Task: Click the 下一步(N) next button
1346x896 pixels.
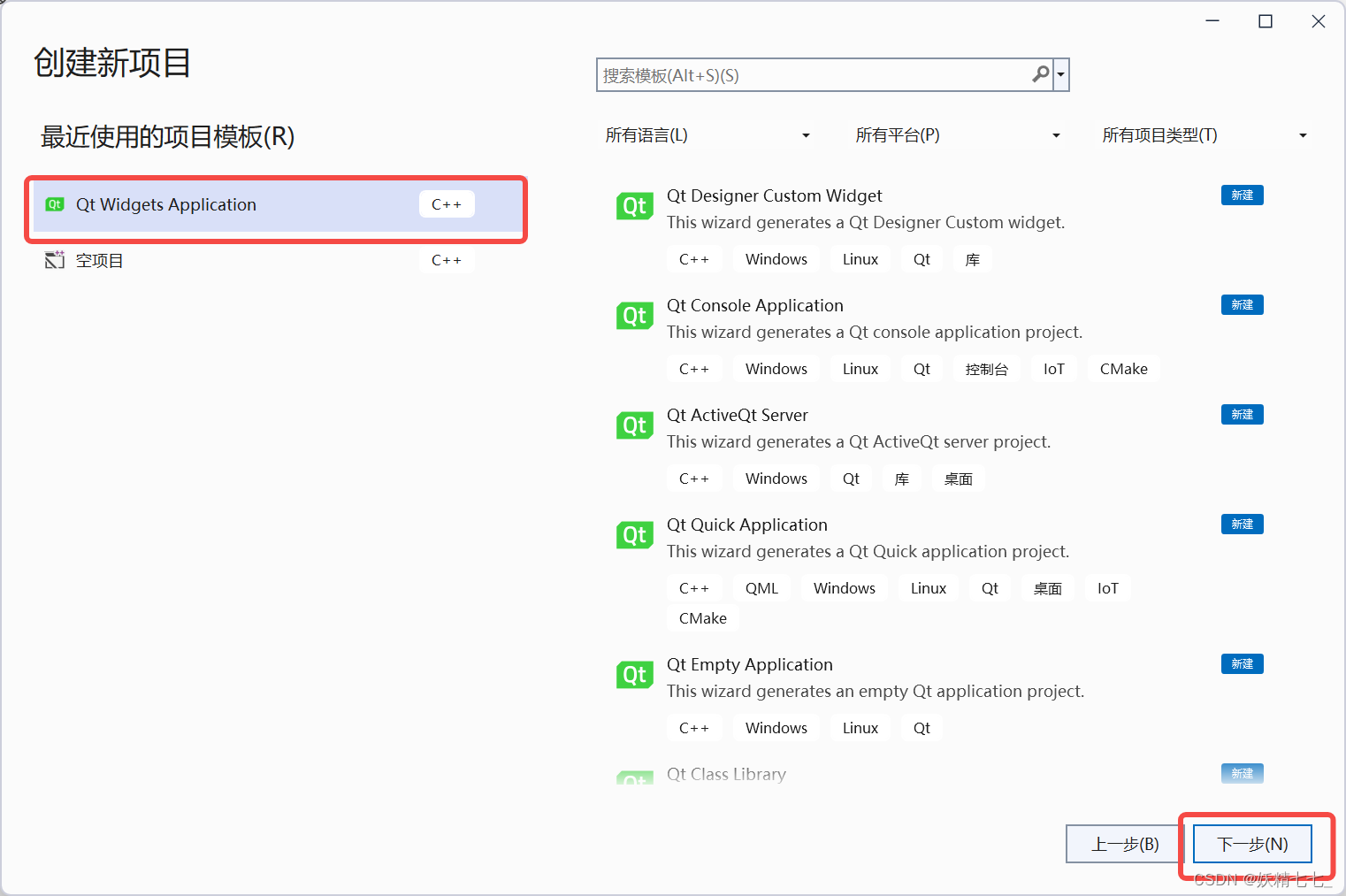Action: click(1252, 844)
